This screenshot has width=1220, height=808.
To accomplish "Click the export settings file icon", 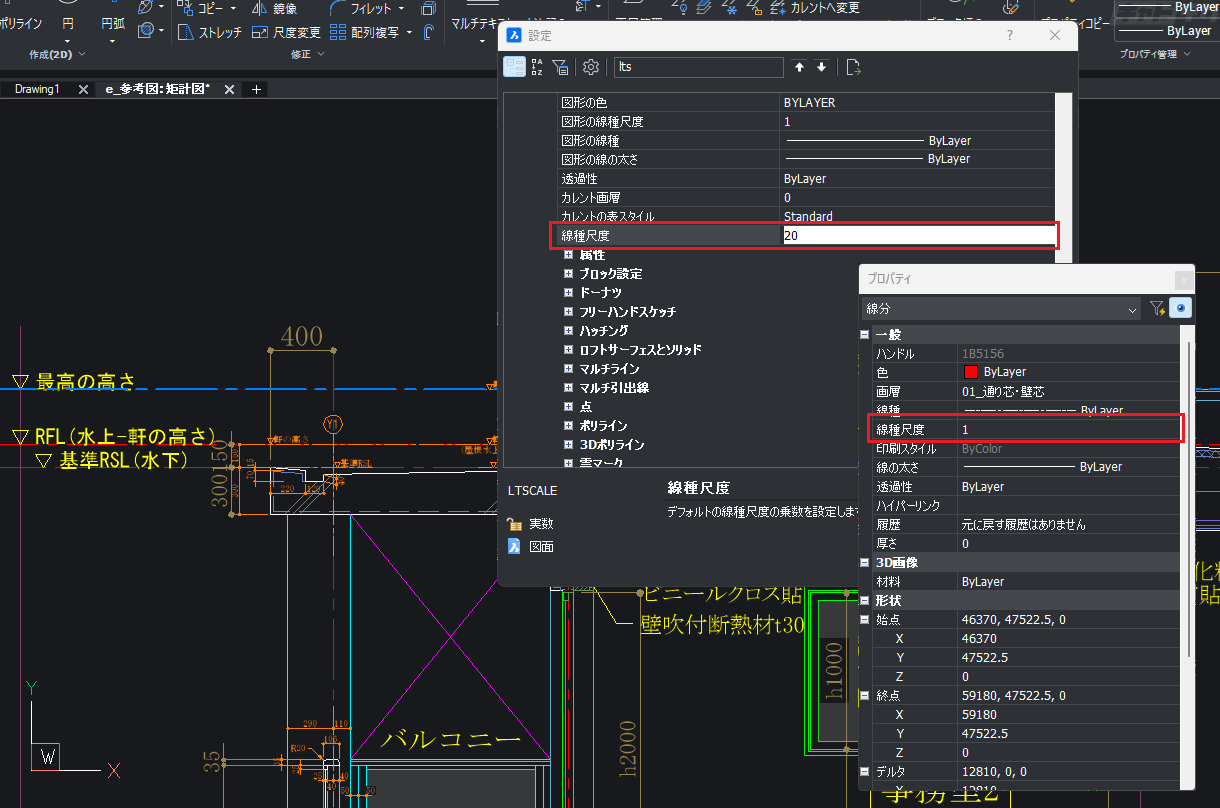I will [853, 66].
